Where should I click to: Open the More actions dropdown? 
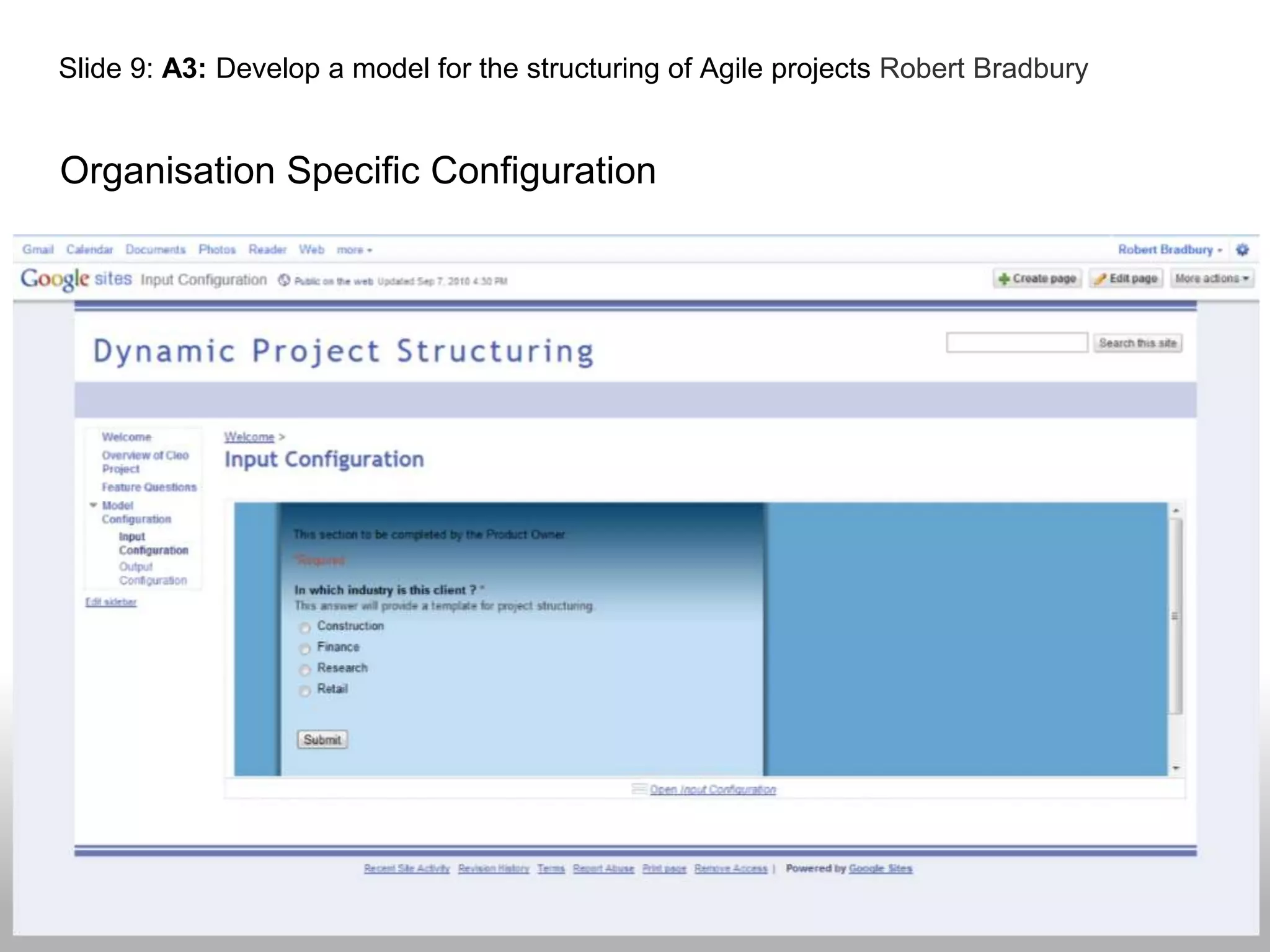[1212, 278]
